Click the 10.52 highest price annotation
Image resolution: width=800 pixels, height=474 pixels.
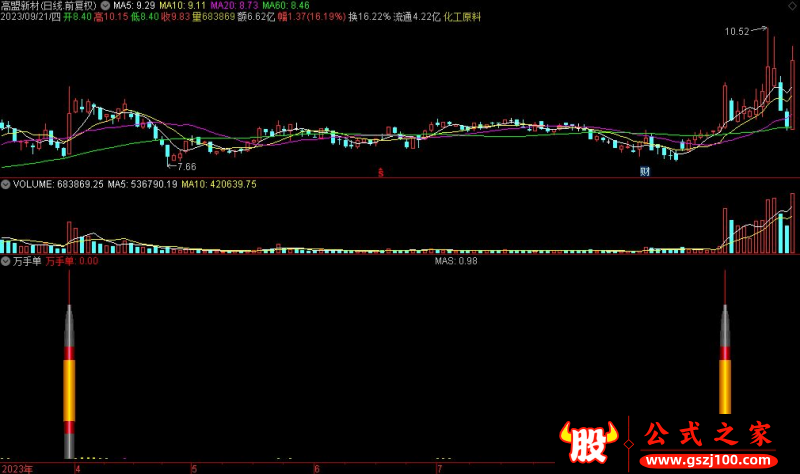pos(737,32)
